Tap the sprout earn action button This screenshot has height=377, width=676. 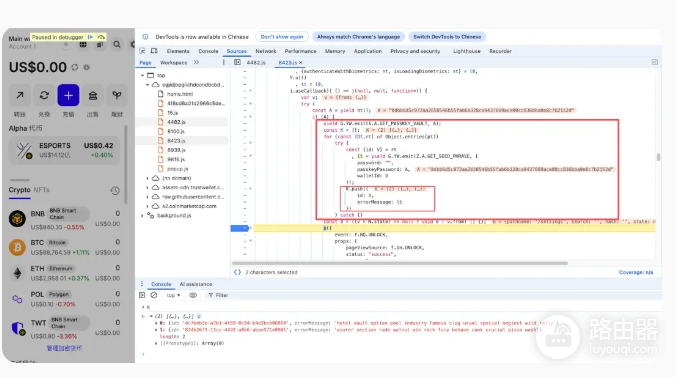[116, 95]
